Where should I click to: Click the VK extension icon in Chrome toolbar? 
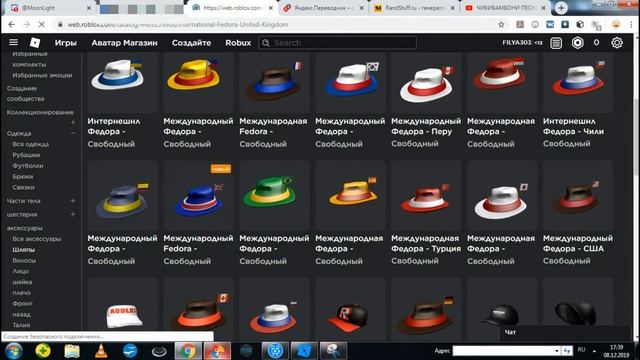click(x=550, y=24)
